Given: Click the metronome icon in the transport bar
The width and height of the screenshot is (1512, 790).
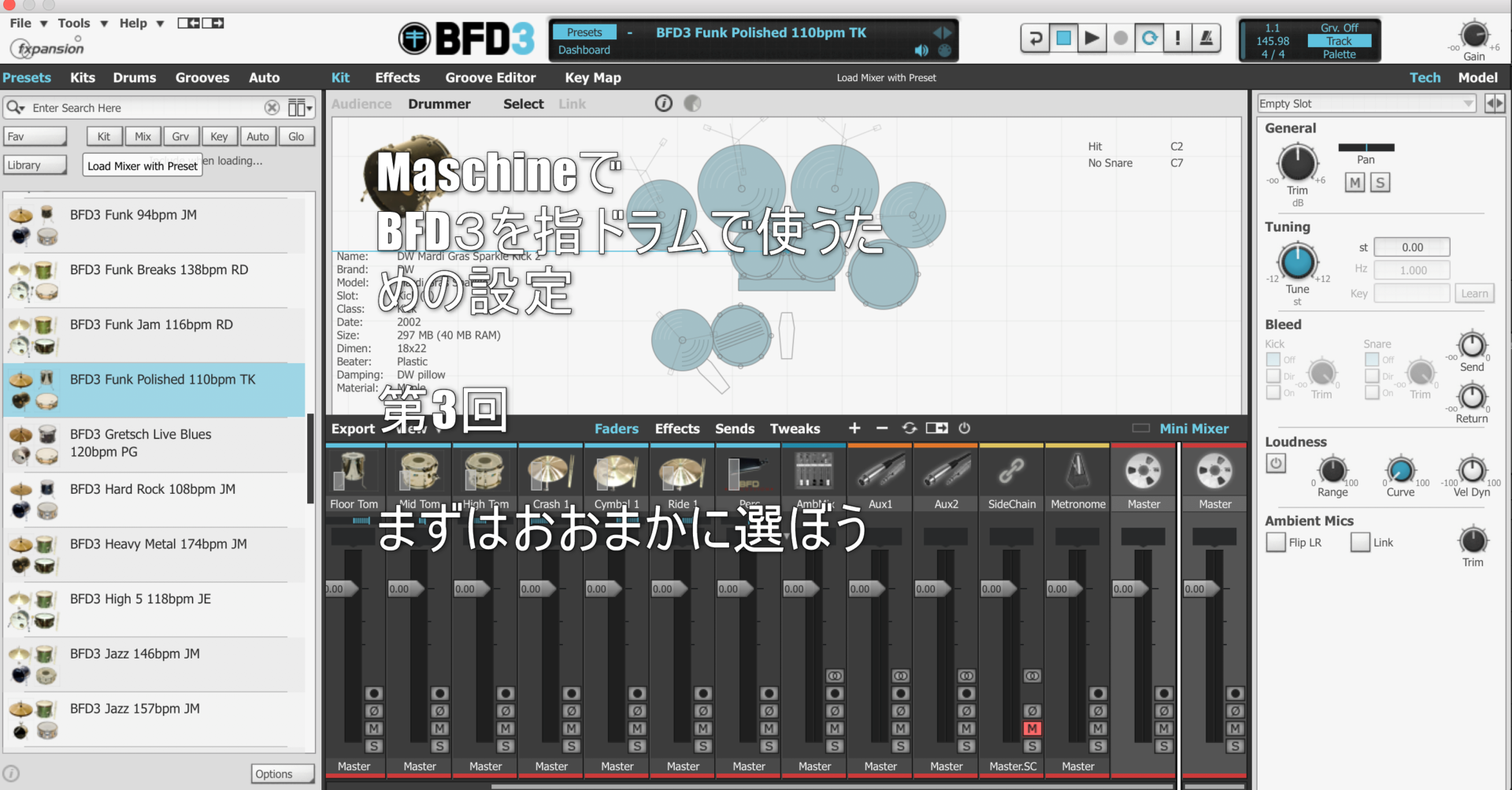Looking at the screenshot, I should coord(1206,38).
